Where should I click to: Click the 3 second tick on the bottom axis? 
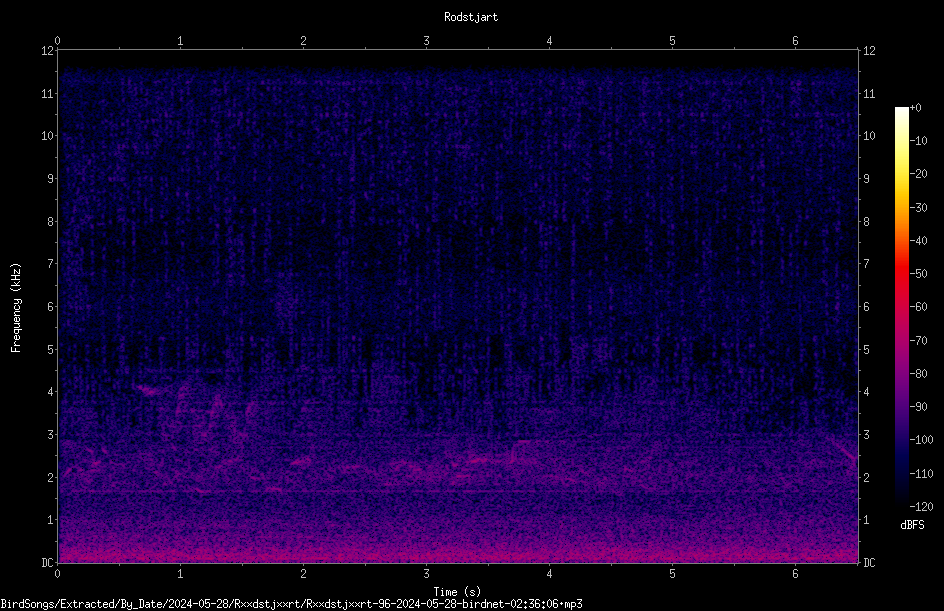point(426,574)
